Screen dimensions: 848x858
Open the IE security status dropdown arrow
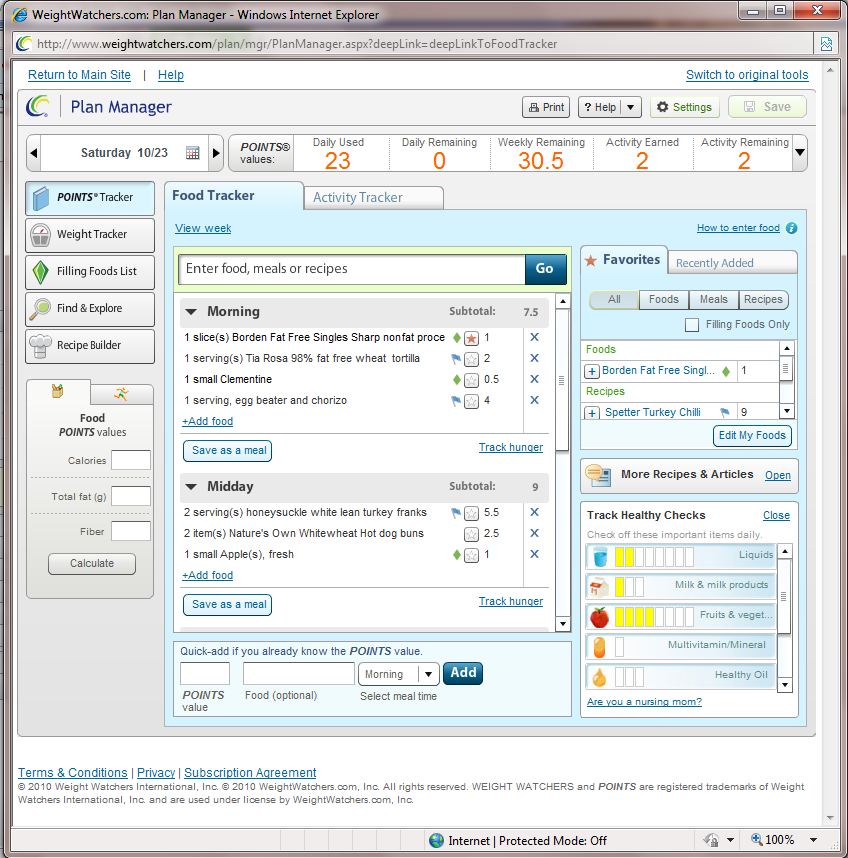730,840
